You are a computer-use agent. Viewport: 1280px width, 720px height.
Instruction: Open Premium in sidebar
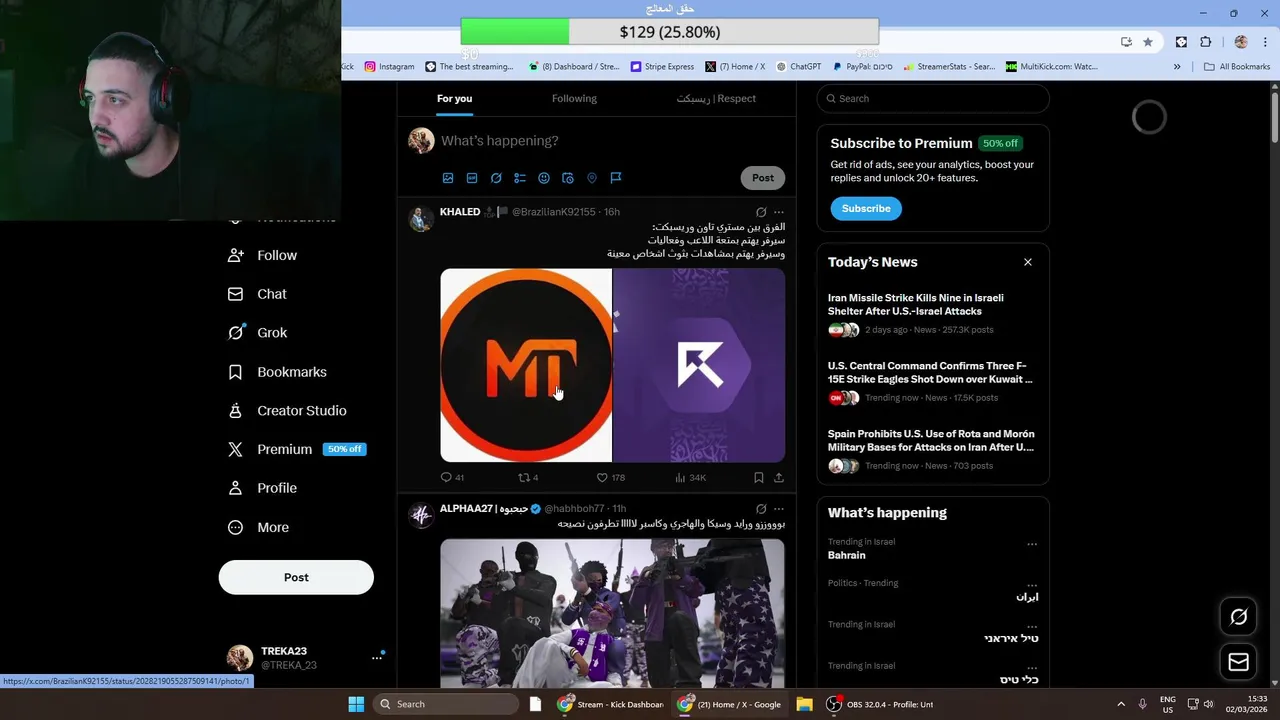point(296,449)
